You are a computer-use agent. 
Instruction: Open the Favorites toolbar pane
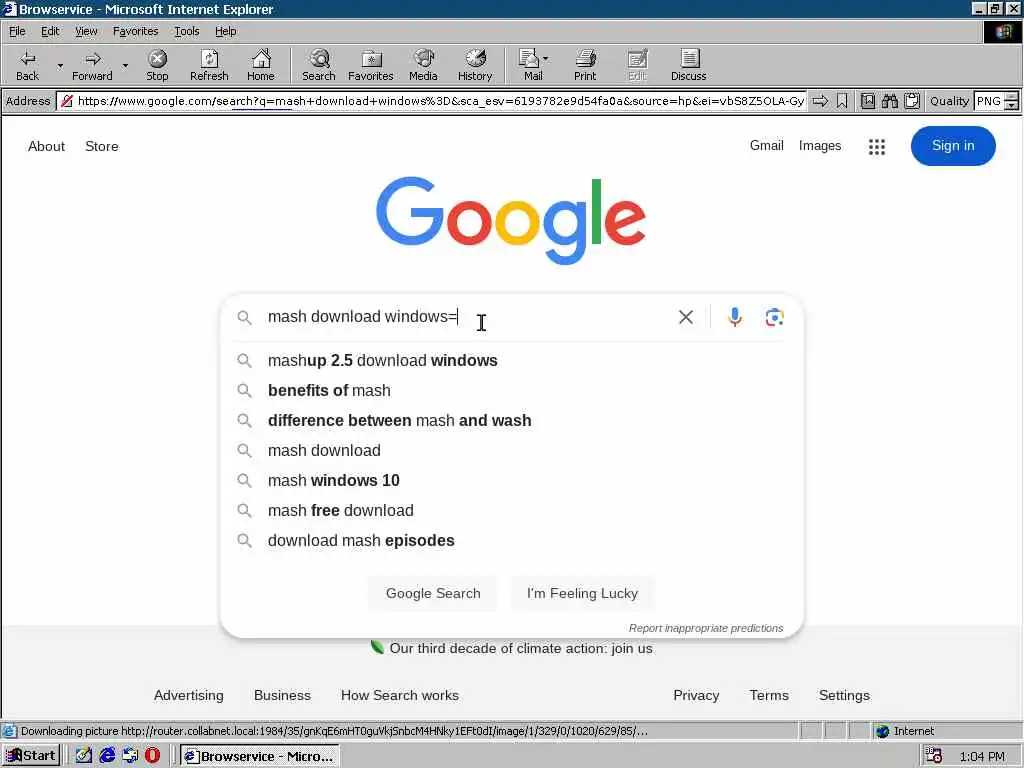pyautogui.click(x=371, y=65)
